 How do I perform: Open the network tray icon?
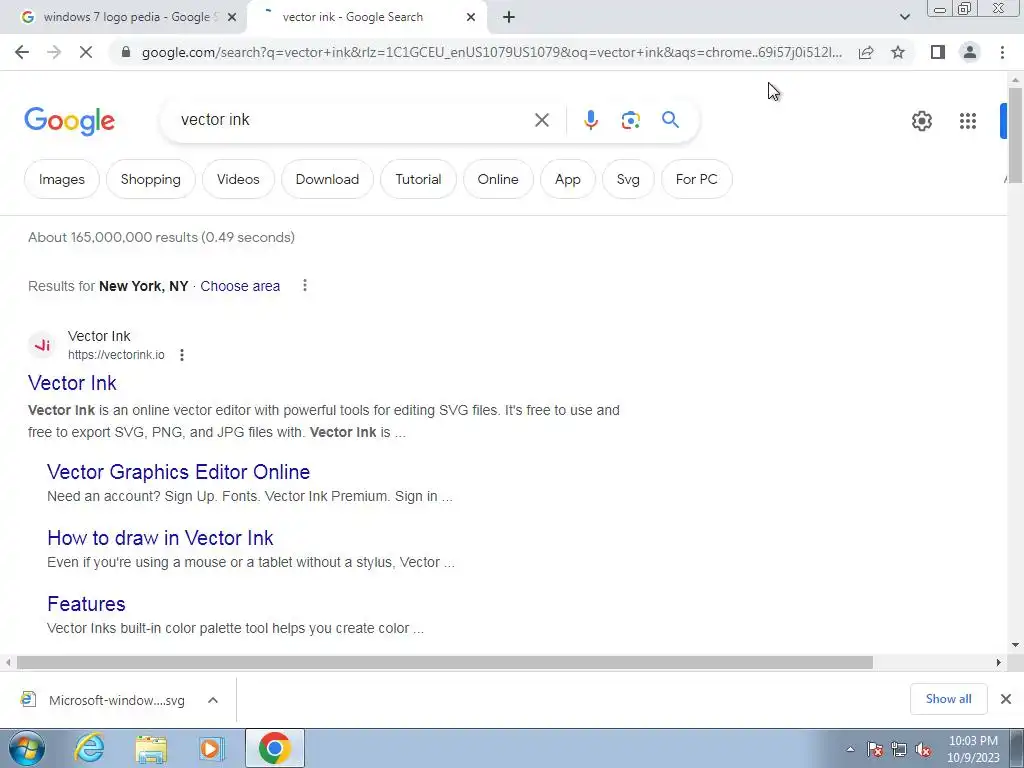(899, 749)
